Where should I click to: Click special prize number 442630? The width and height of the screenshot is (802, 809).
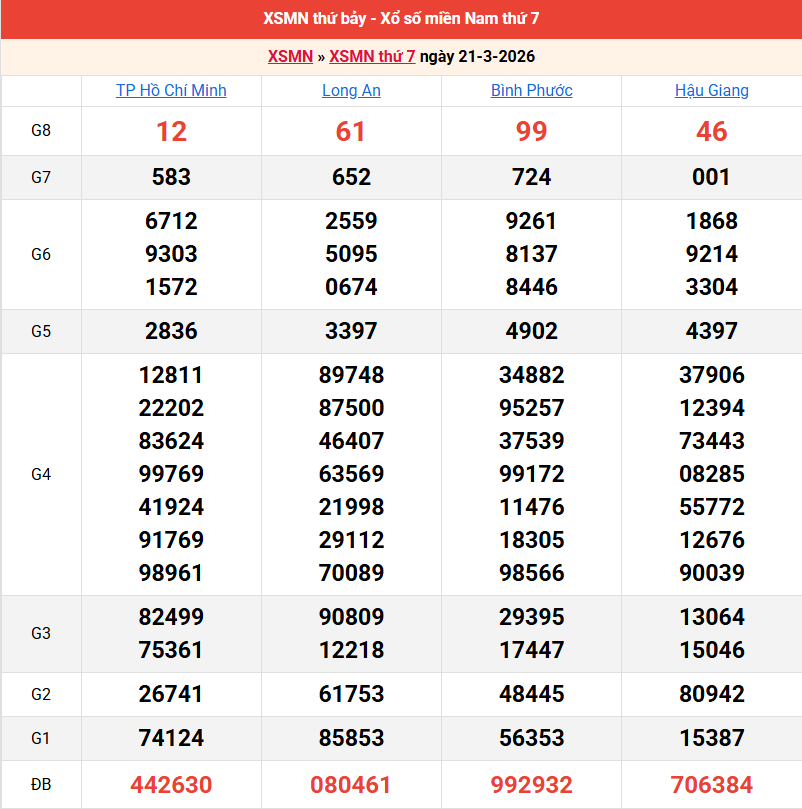point(171,785)
